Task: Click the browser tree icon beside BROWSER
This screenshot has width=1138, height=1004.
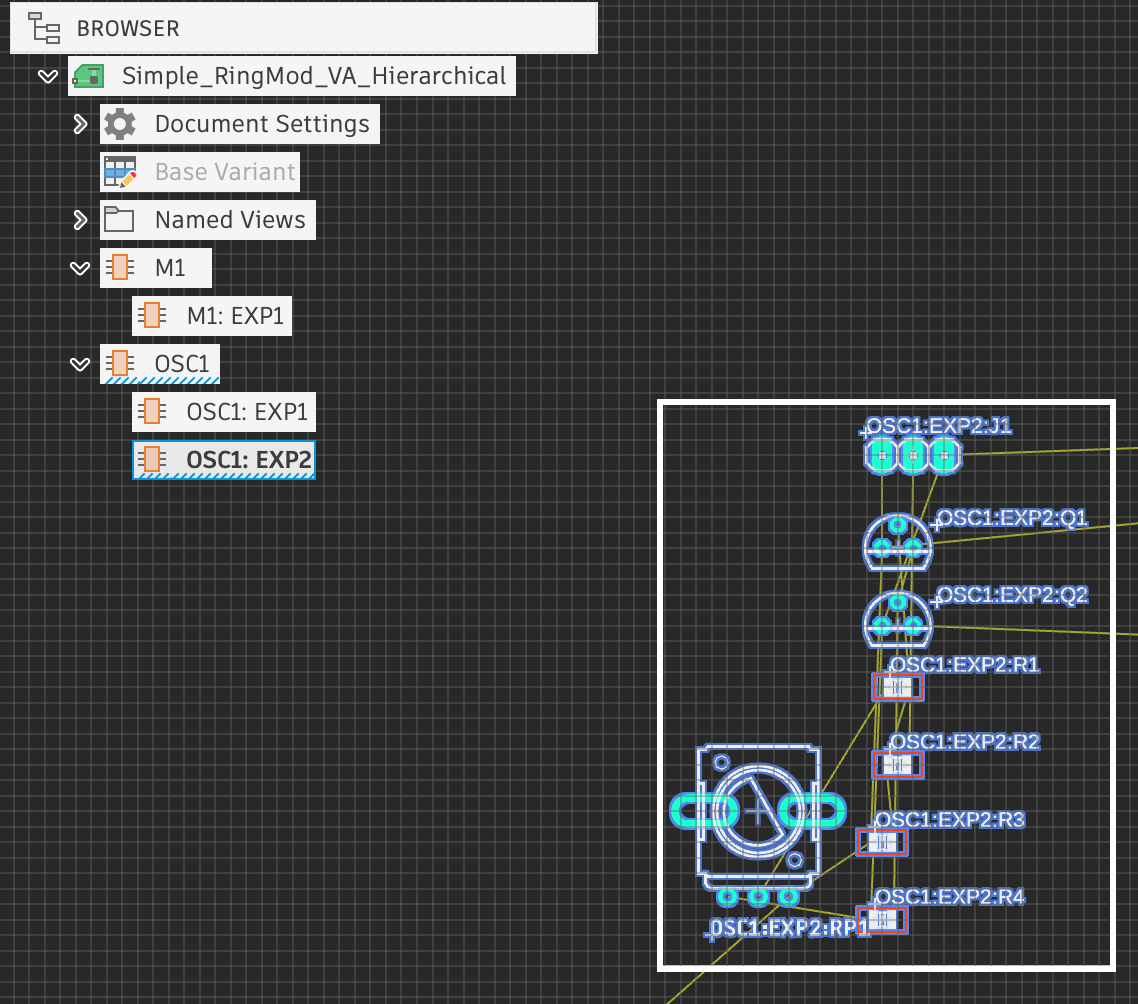Action: coord(44,28)
